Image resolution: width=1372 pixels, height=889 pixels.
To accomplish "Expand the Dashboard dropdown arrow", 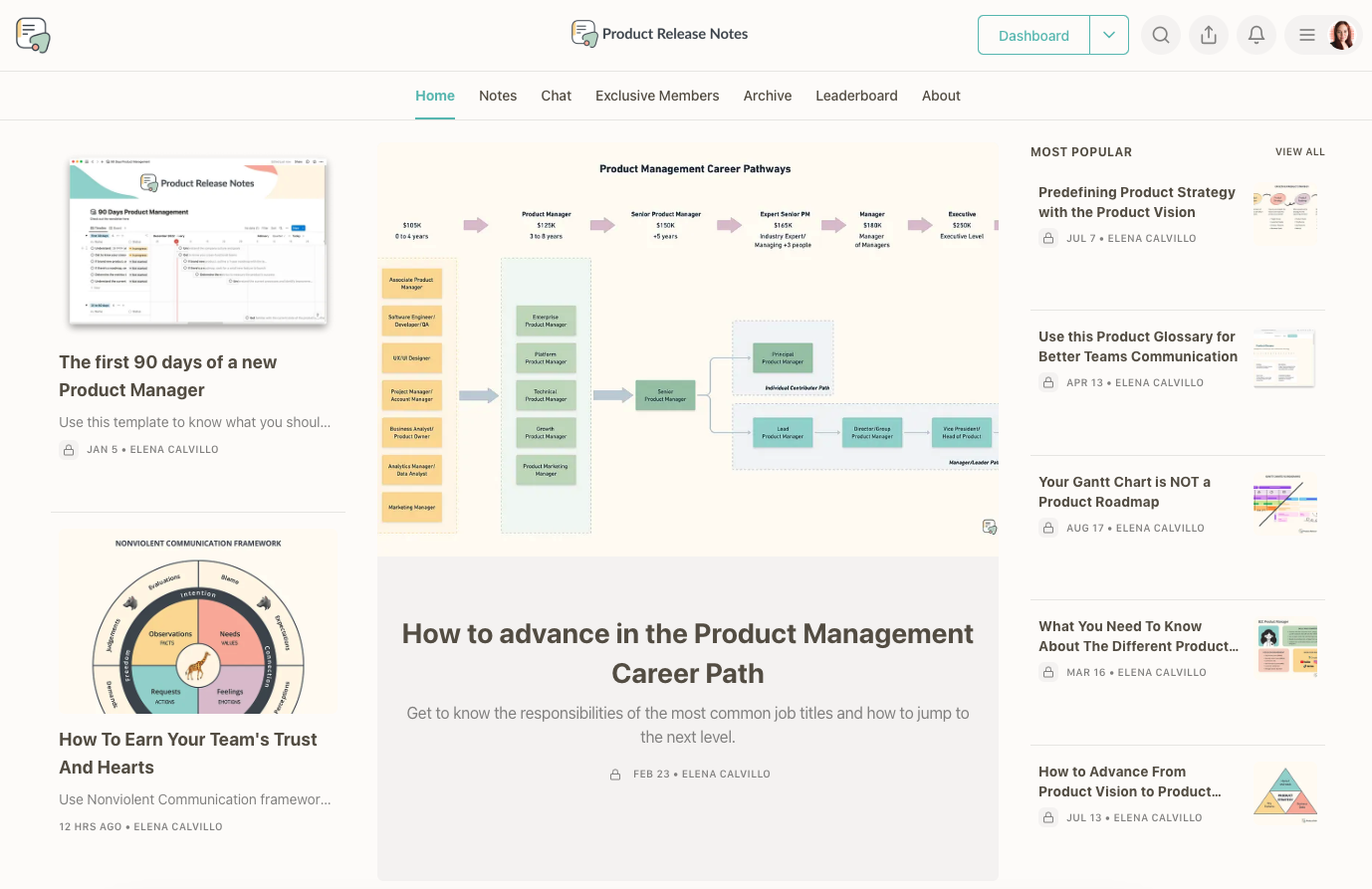I will pos(1109,35).
